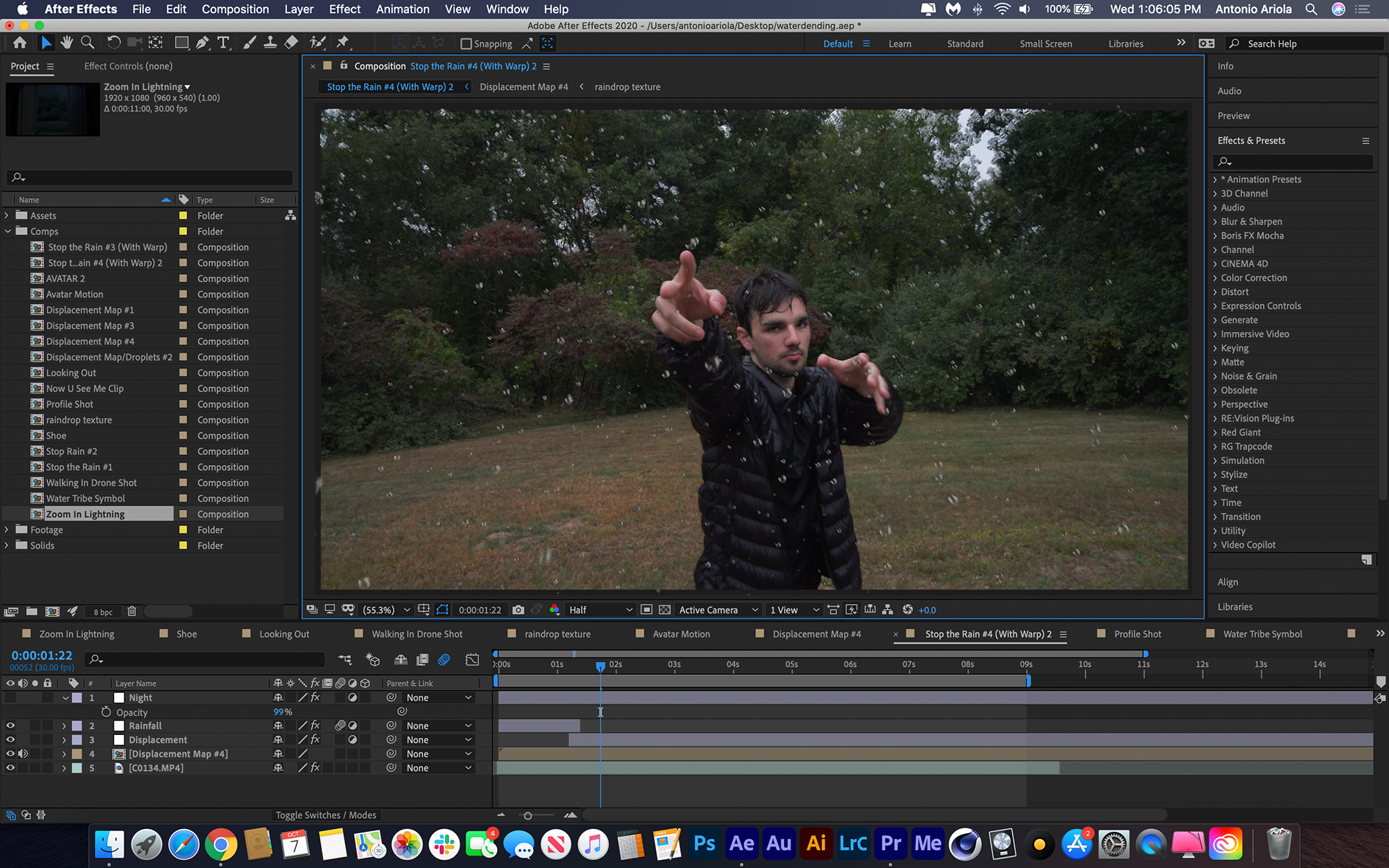Open the Animation menu
1389x868 pixels.
pyautogui.click(x=402, y=9)
